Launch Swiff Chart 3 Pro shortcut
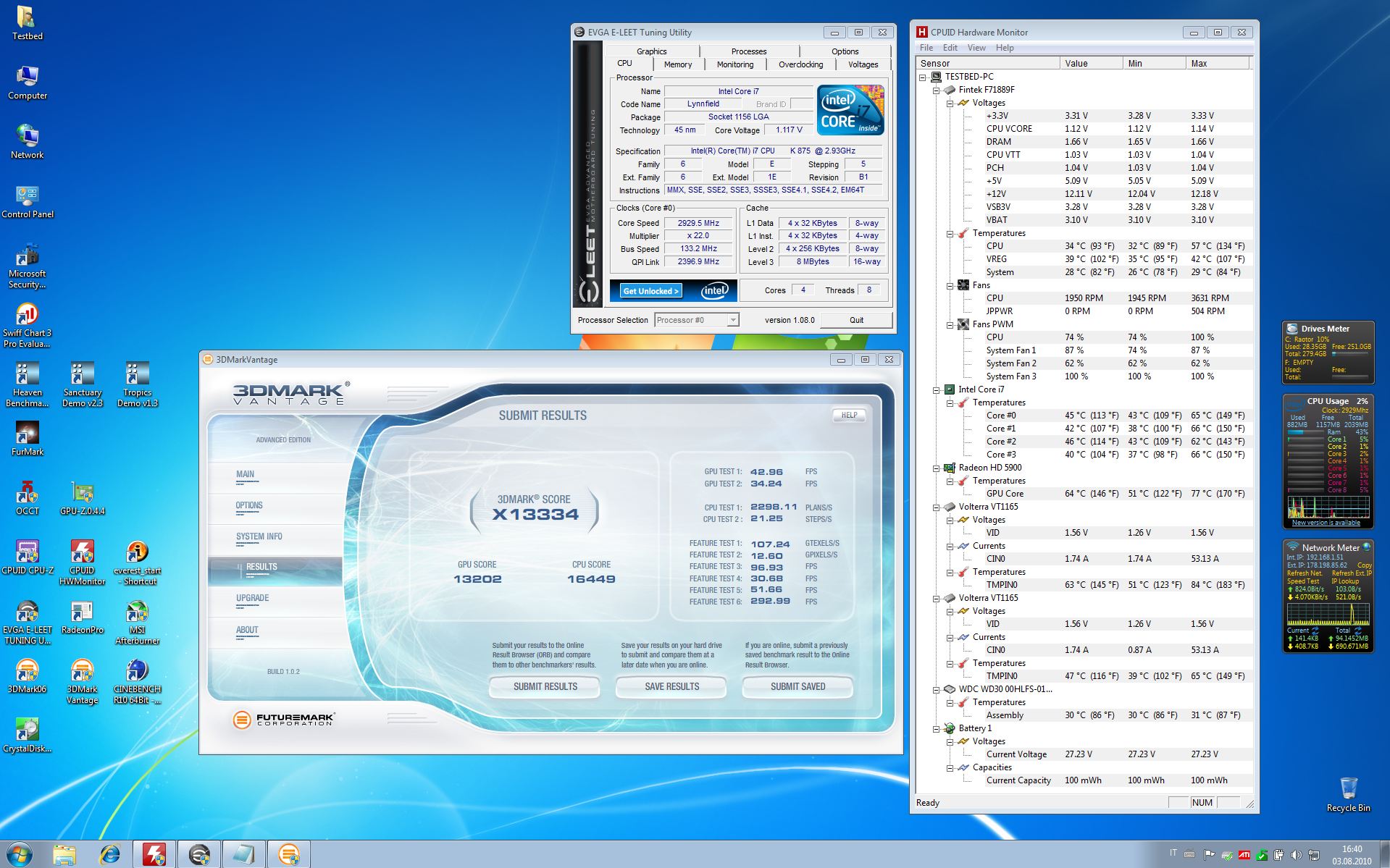Screen dimensions: 1390x868 coord(27,325)
